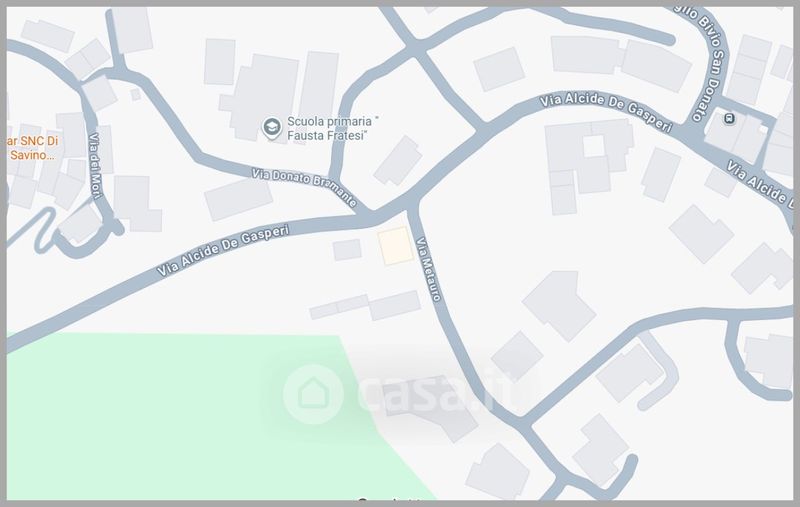
Task: Click the house logo in the casa.it watermark
Action: pos(313,394)
